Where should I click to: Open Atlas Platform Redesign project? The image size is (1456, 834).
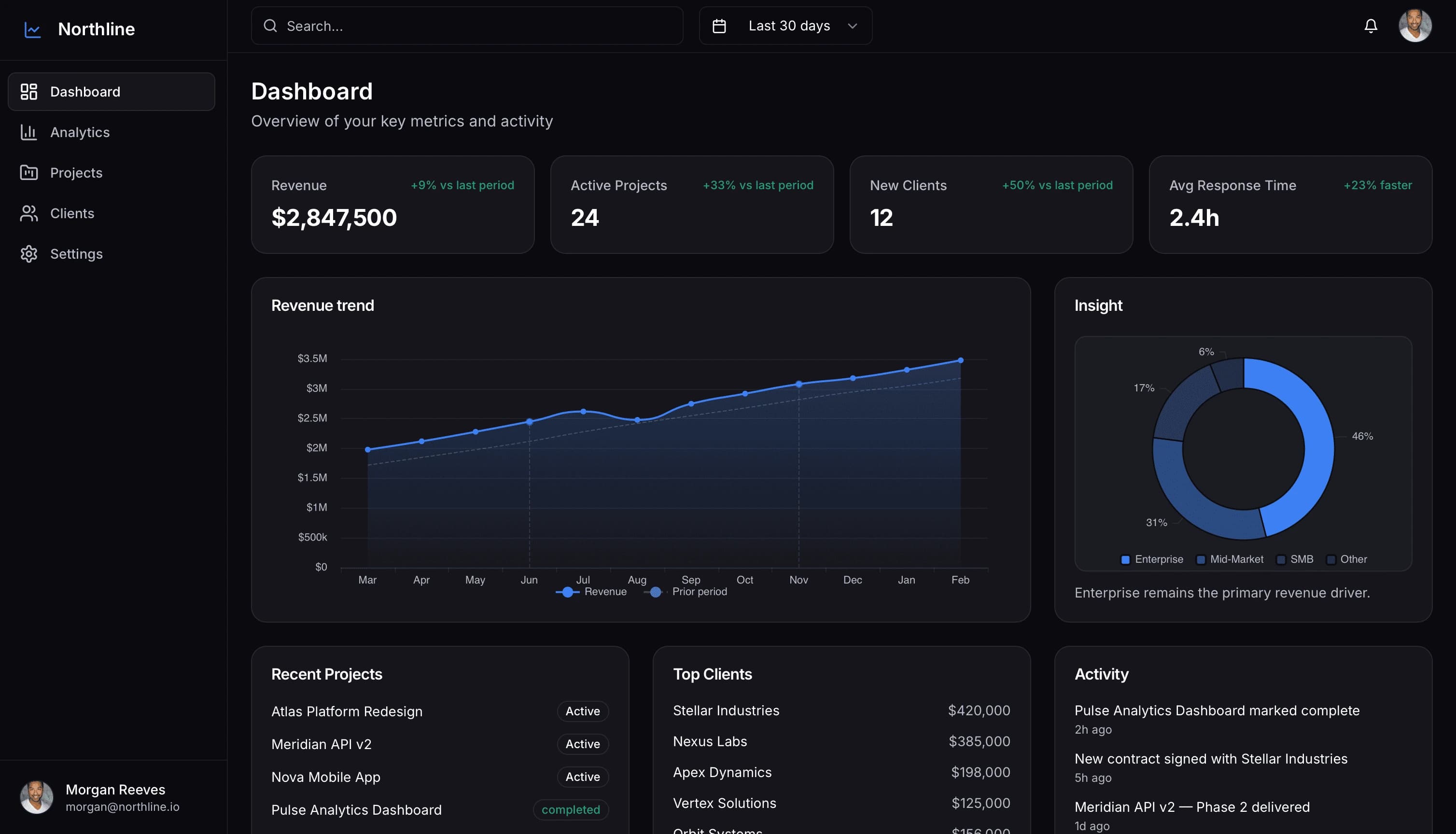tap(440, 711)
